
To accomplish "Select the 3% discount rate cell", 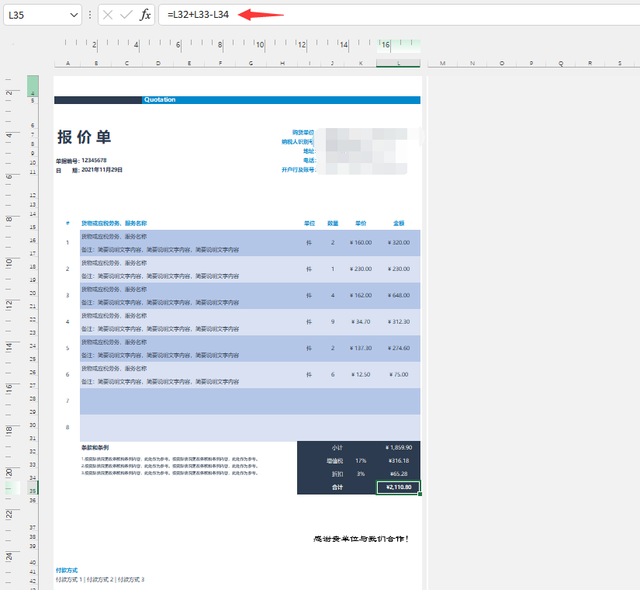I will 361,474.
